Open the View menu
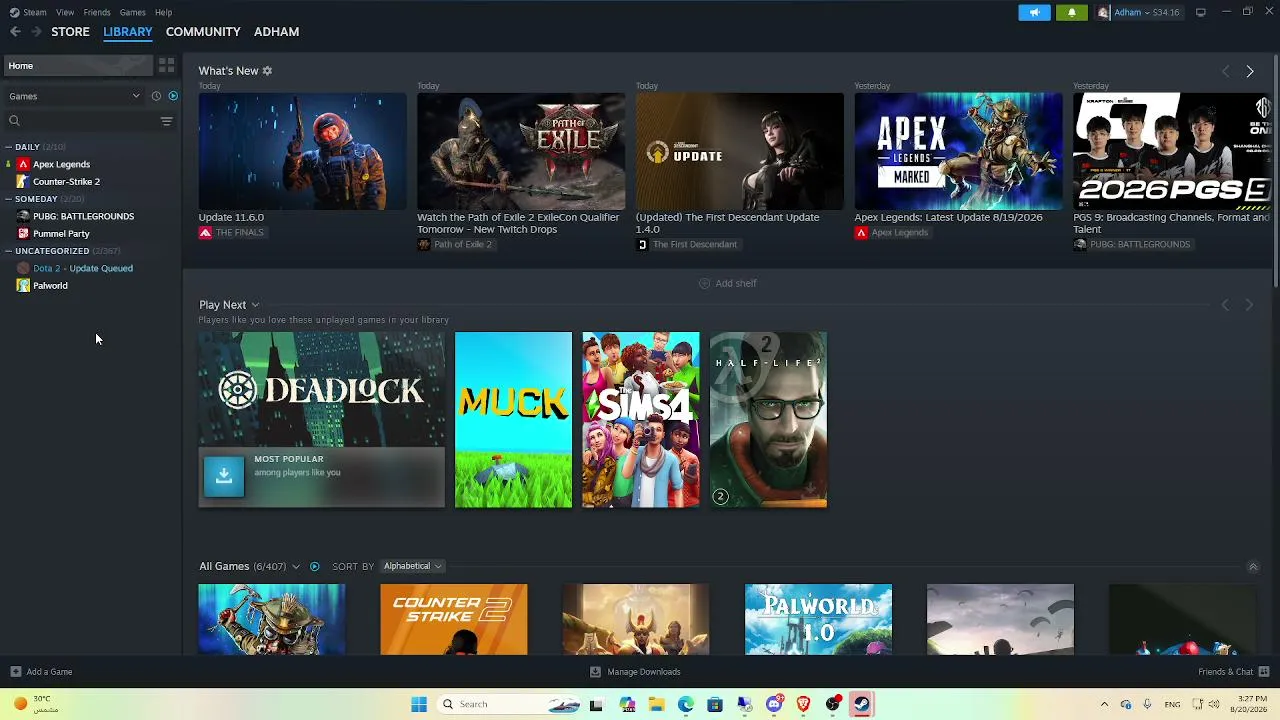This screenshot has width=1280, height=720. click(x=65, y=12)
